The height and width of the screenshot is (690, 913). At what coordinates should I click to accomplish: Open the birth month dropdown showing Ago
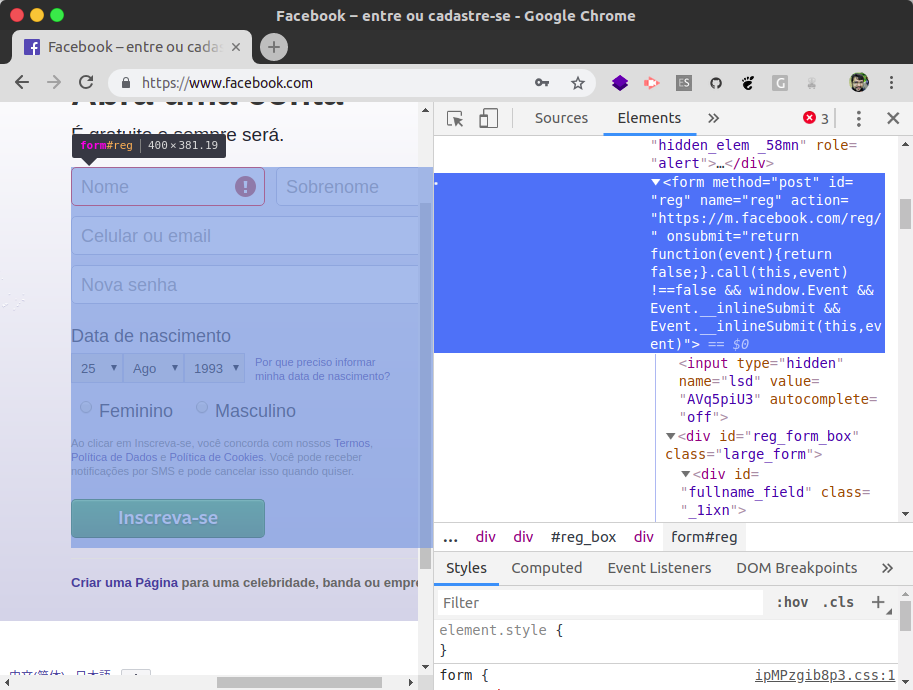tap(153, 368)
